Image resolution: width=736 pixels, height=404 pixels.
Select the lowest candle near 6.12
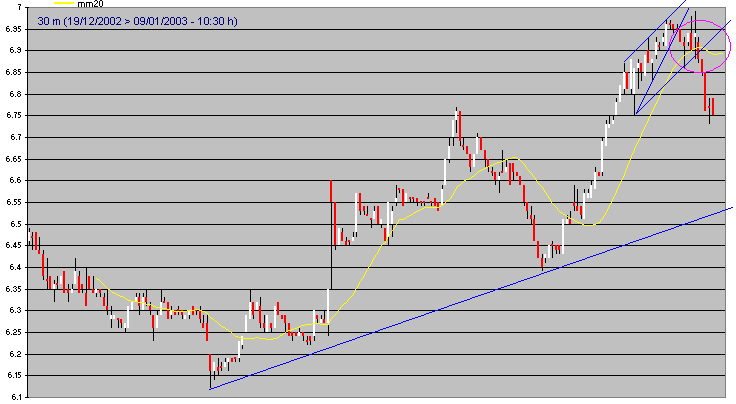coord(210,372)
